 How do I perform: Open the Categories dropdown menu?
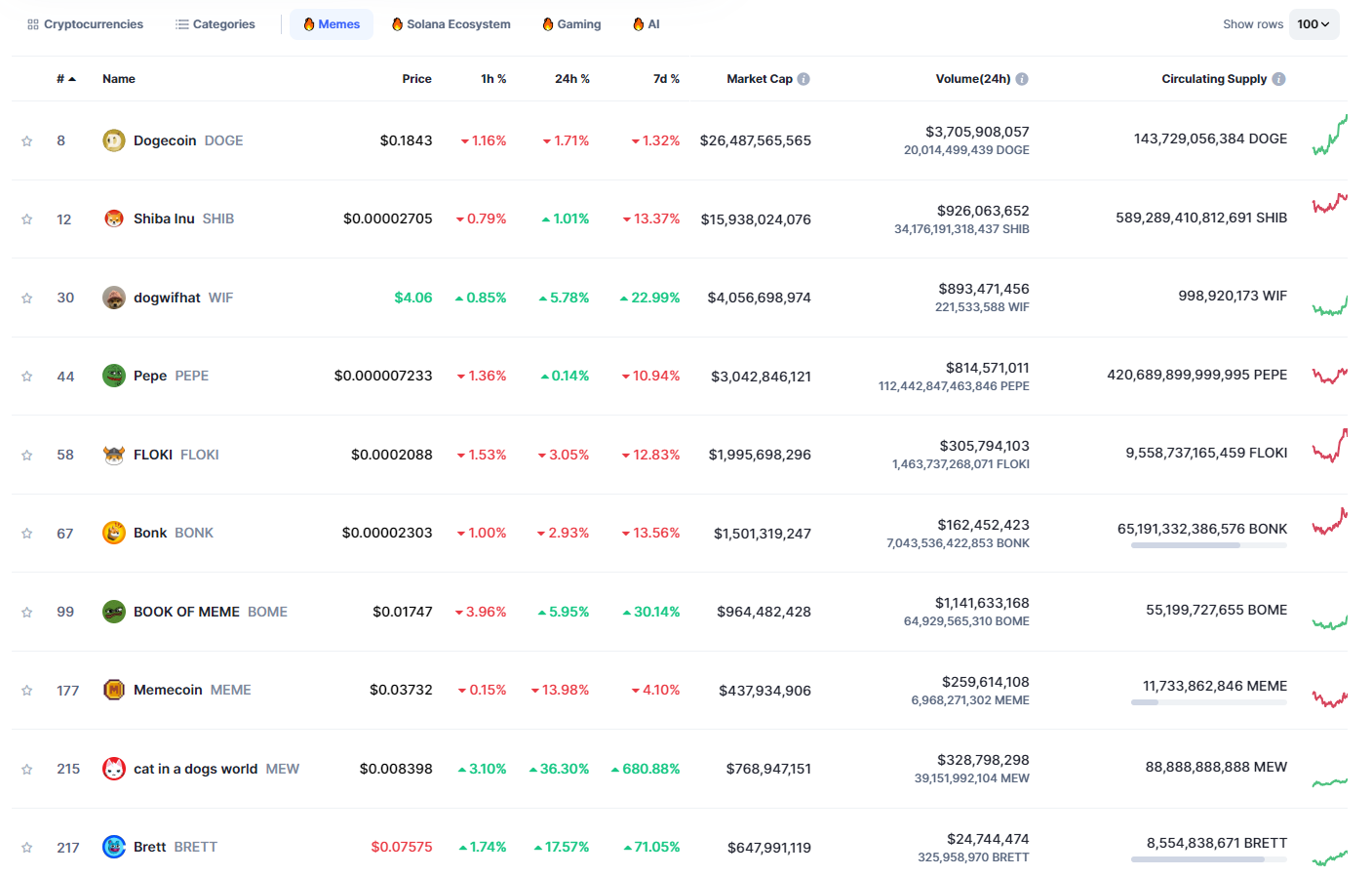coord(216,24)
